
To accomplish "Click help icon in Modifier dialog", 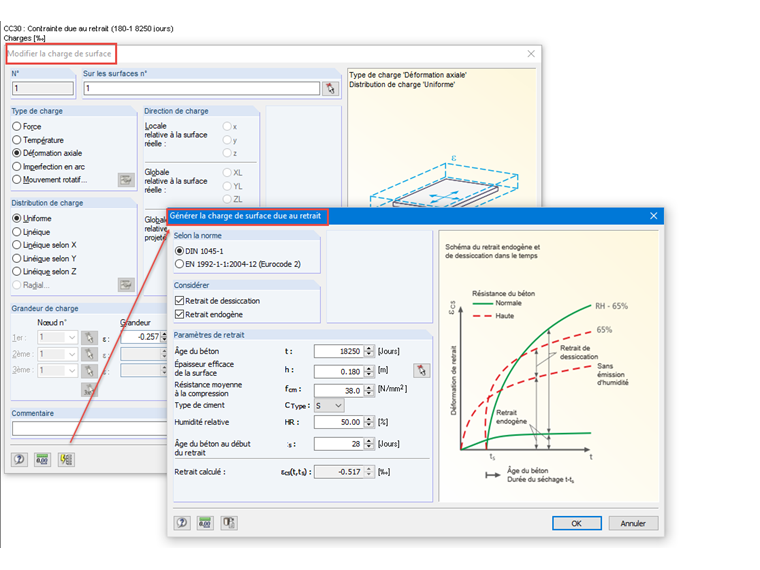I will (x=19, y=459).
